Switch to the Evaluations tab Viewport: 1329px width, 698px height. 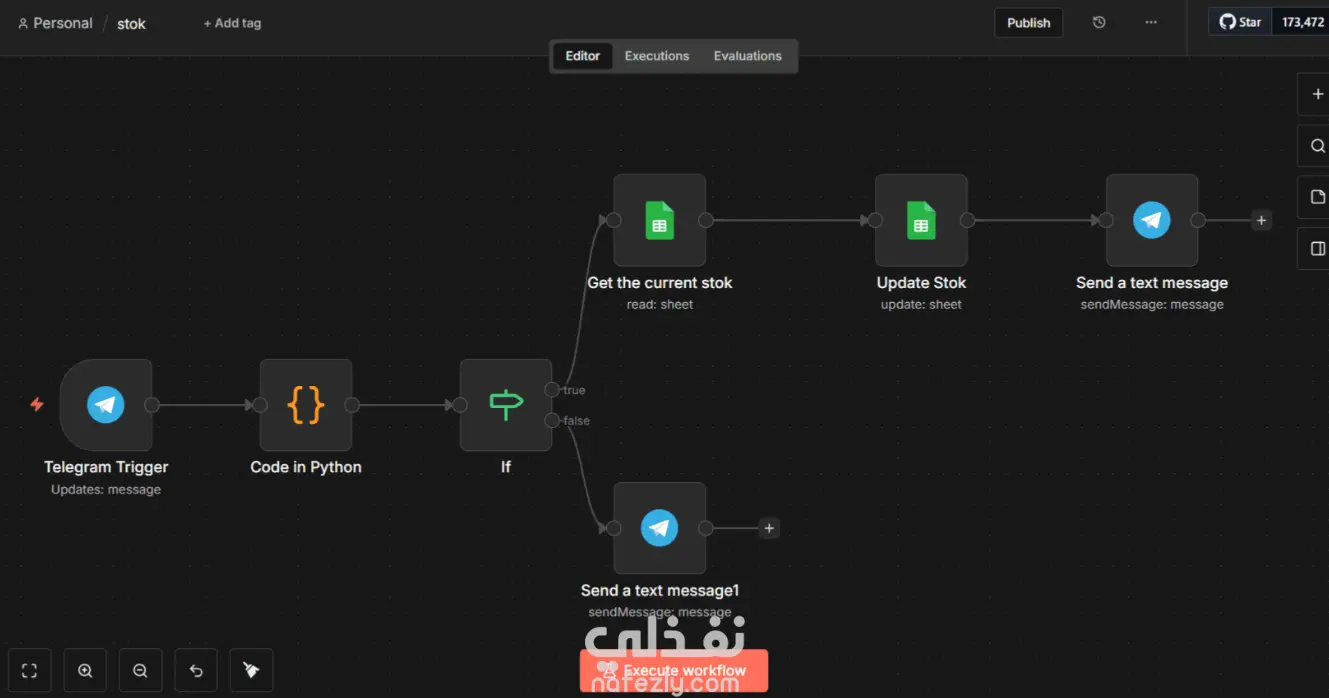(748, 56)
